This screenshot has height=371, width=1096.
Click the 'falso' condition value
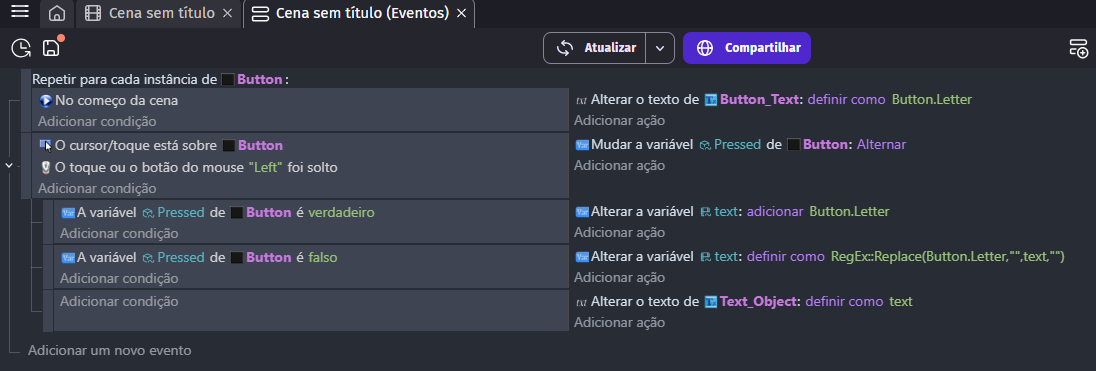pos(323,258)
